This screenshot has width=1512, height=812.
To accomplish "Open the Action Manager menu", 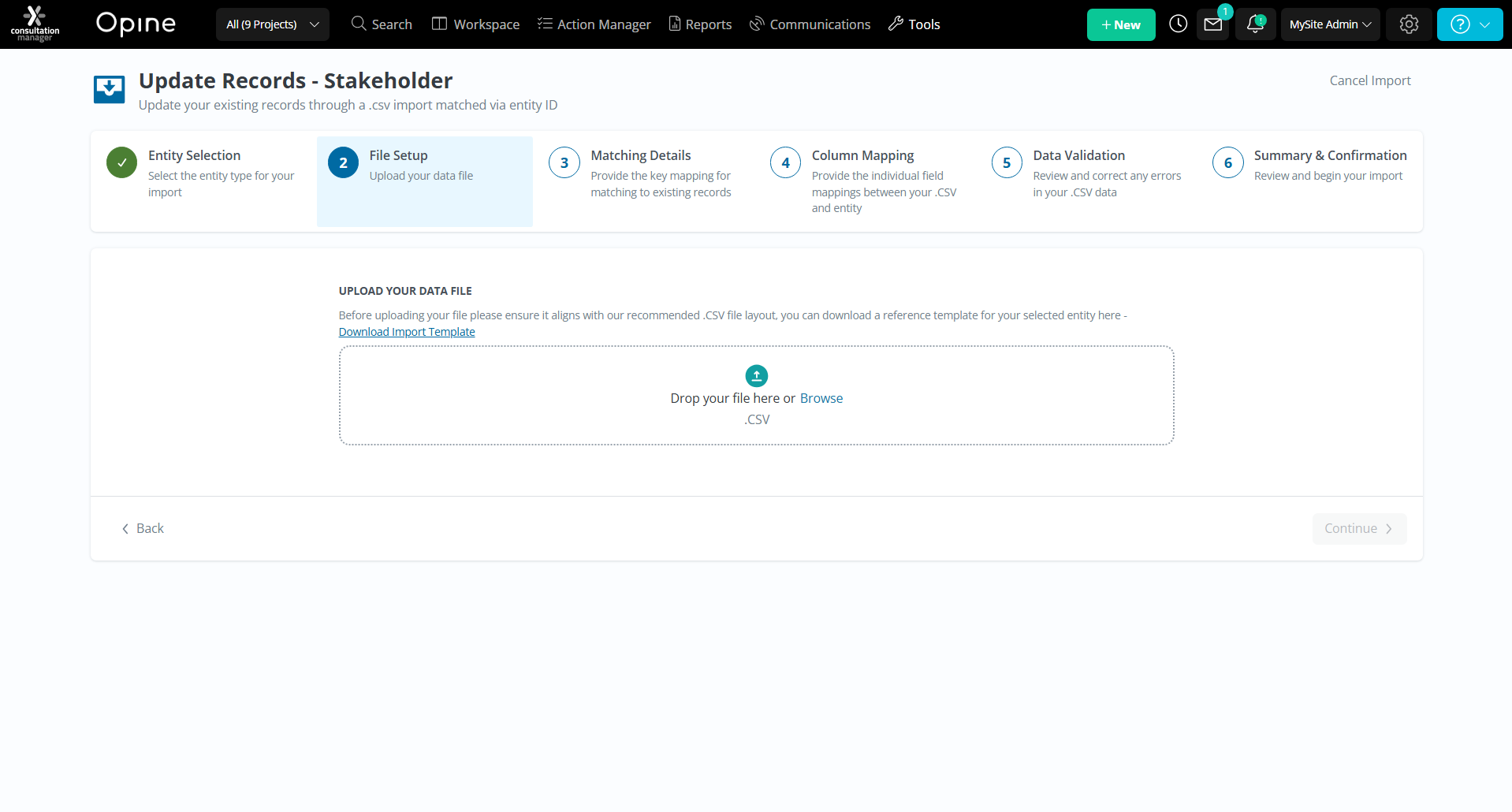I will pos(594,24).
